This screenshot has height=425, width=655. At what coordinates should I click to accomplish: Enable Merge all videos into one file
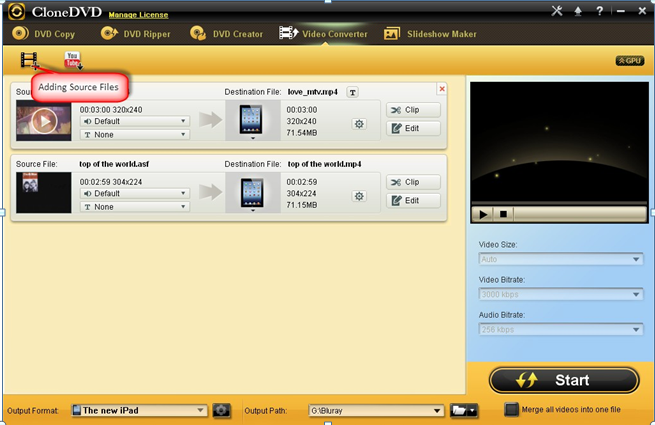[511, 410]
